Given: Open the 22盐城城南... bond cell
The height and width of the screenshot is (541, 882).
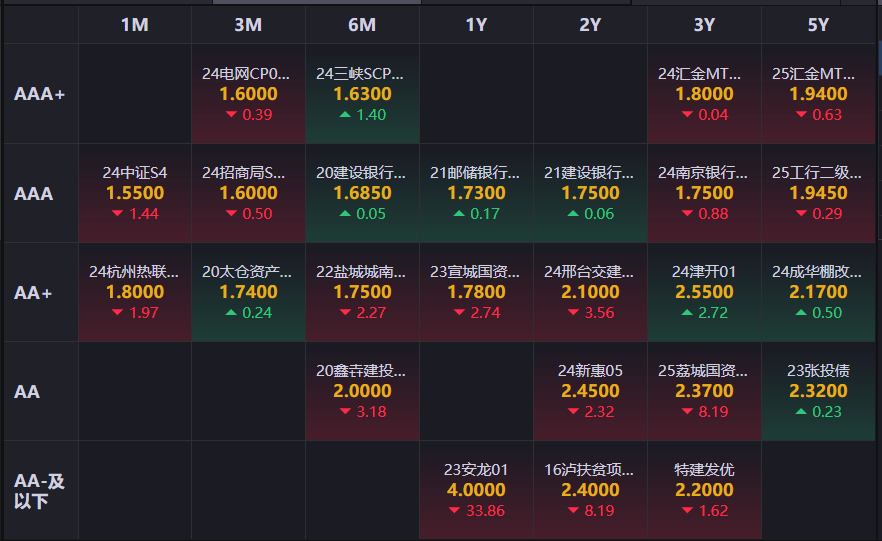Looking at the screenshot, I should 362,292.
